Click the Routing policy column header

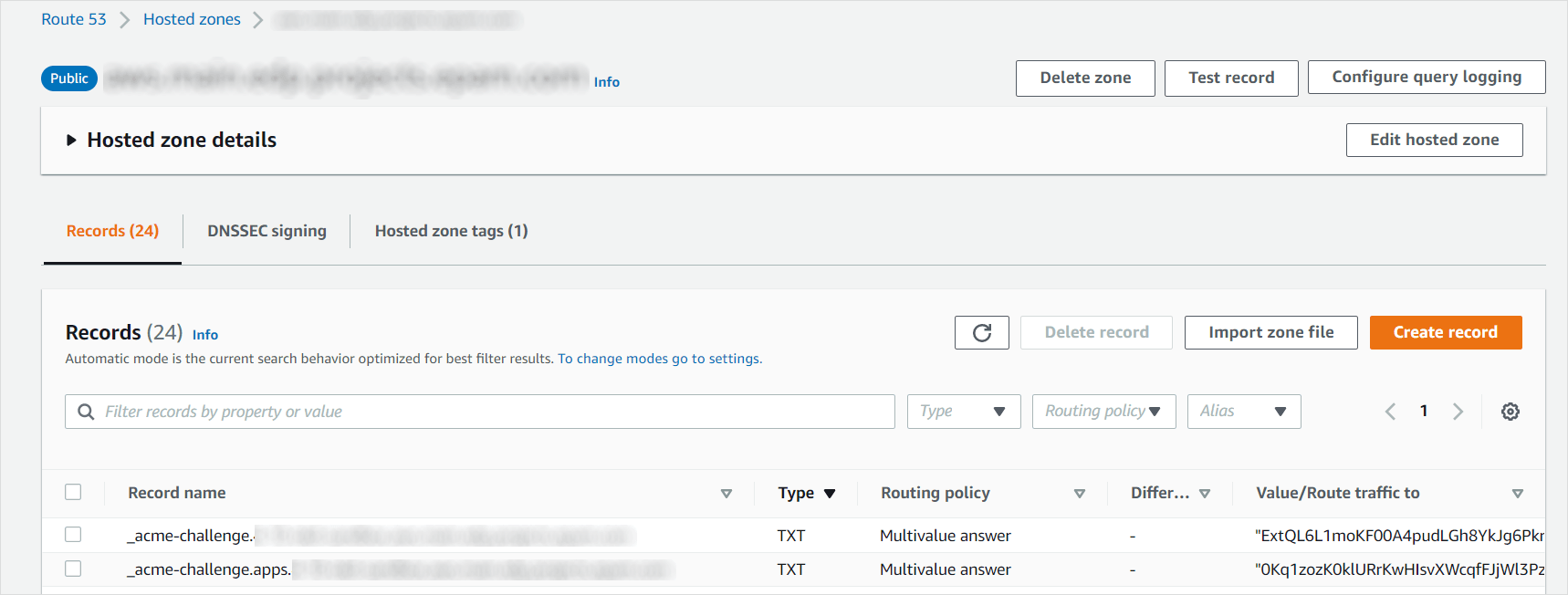(936, 493)
